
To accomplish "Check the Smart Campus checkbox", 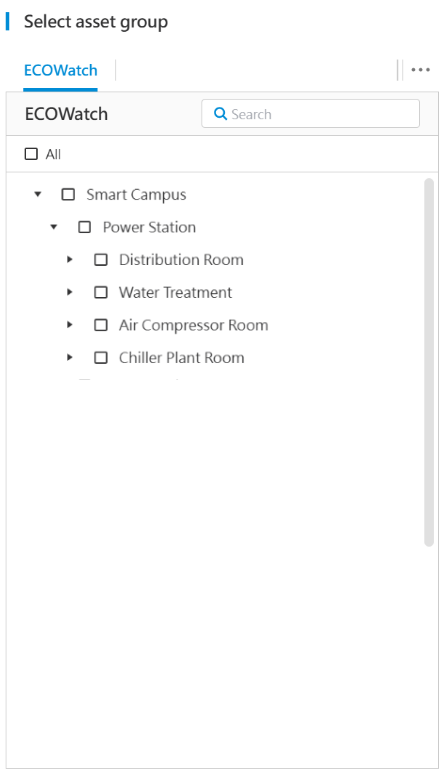I will point(68,194).
